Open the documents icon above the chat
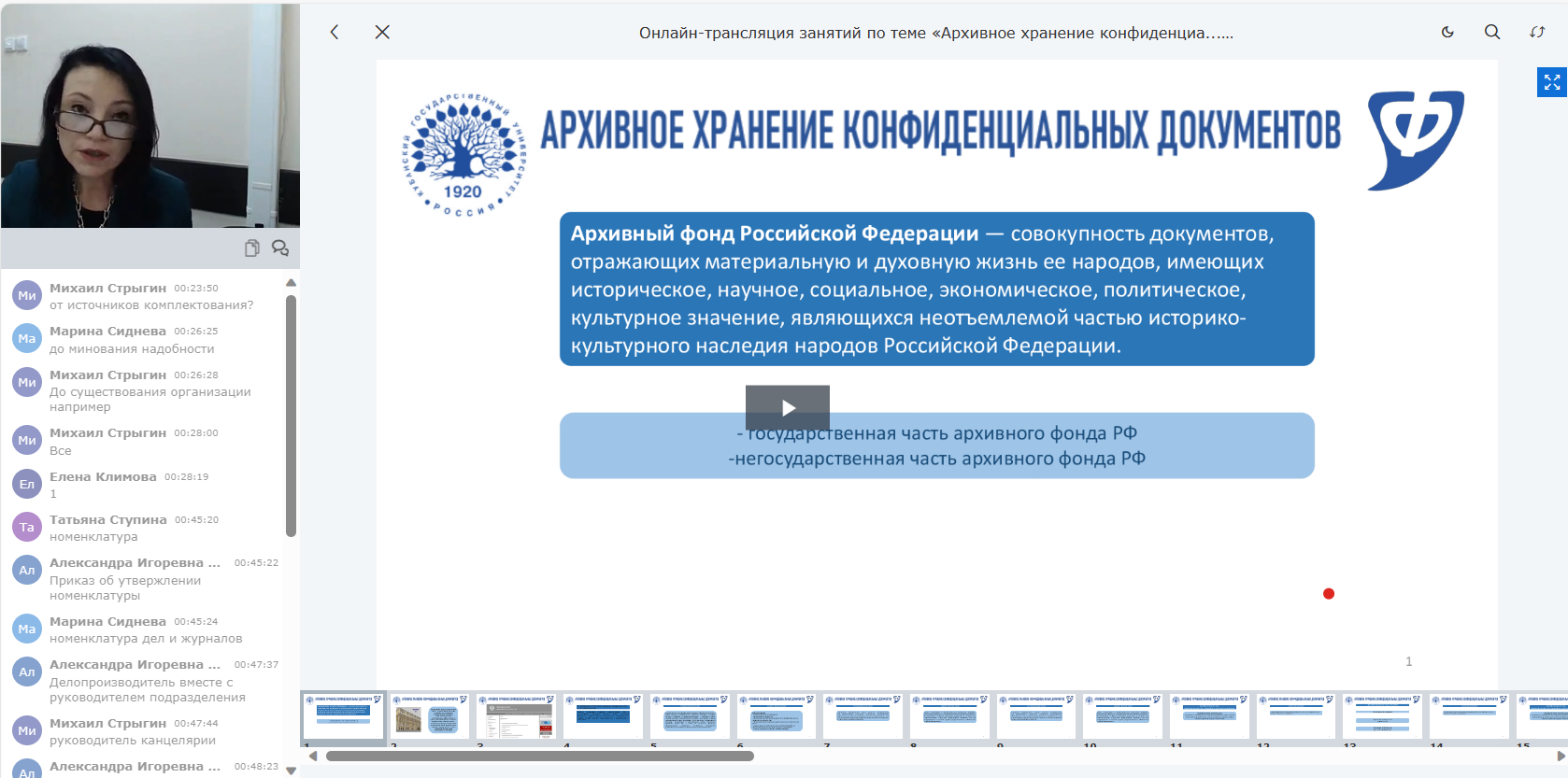The width and height of the screenshot is (1568, 778). pyautogui.click(x=252, y=248)
